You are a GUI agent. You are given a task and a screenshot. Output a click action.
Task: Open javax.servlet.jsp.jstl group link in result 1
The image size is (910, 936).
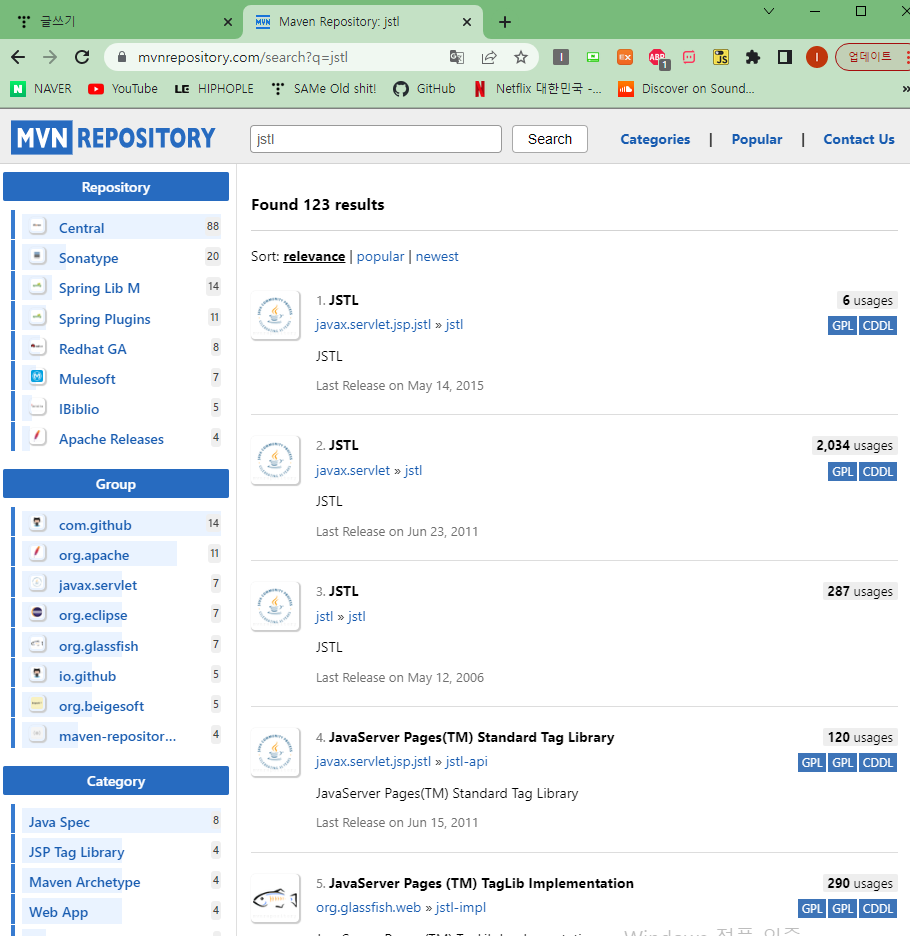[x=373, y=325]
